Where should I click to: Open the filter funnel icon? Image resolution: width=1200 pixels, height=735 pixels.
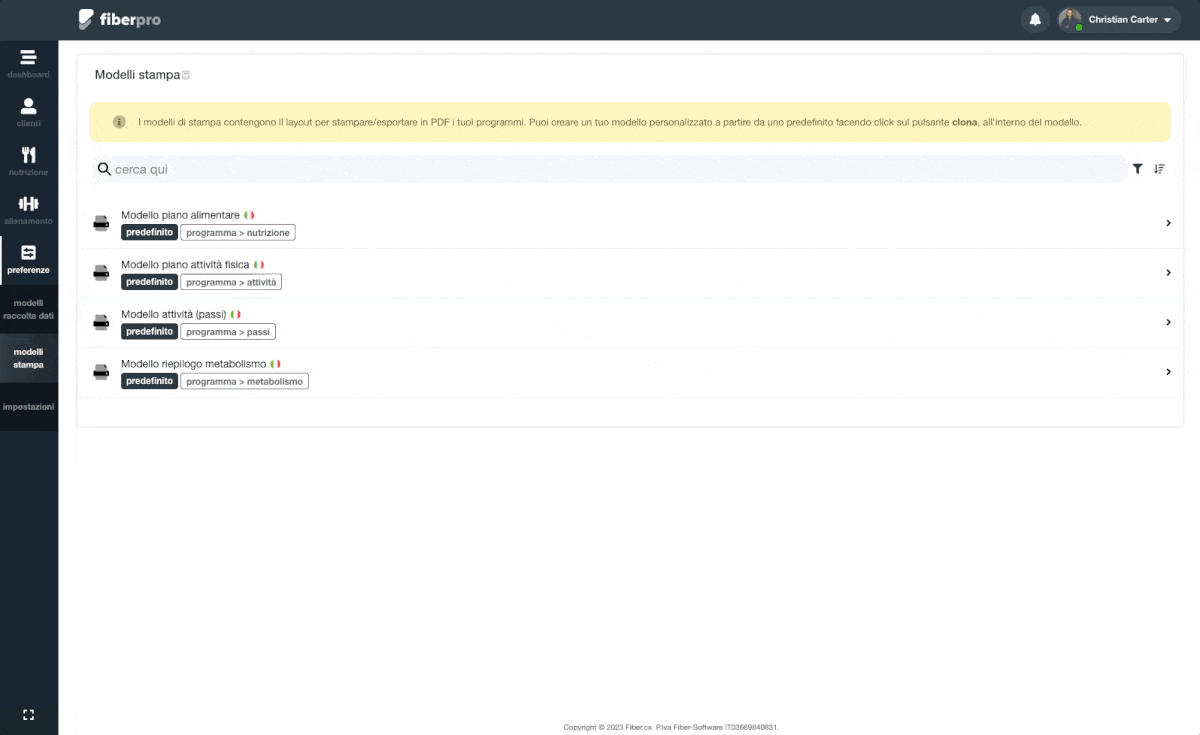1137,169
